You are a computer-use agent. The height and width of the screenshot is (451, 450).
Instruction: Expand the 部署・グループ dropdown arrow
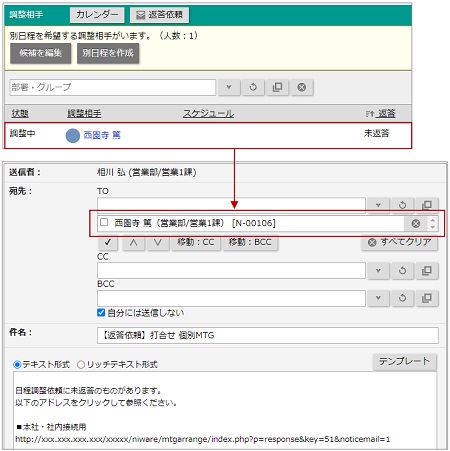point(229,87)
